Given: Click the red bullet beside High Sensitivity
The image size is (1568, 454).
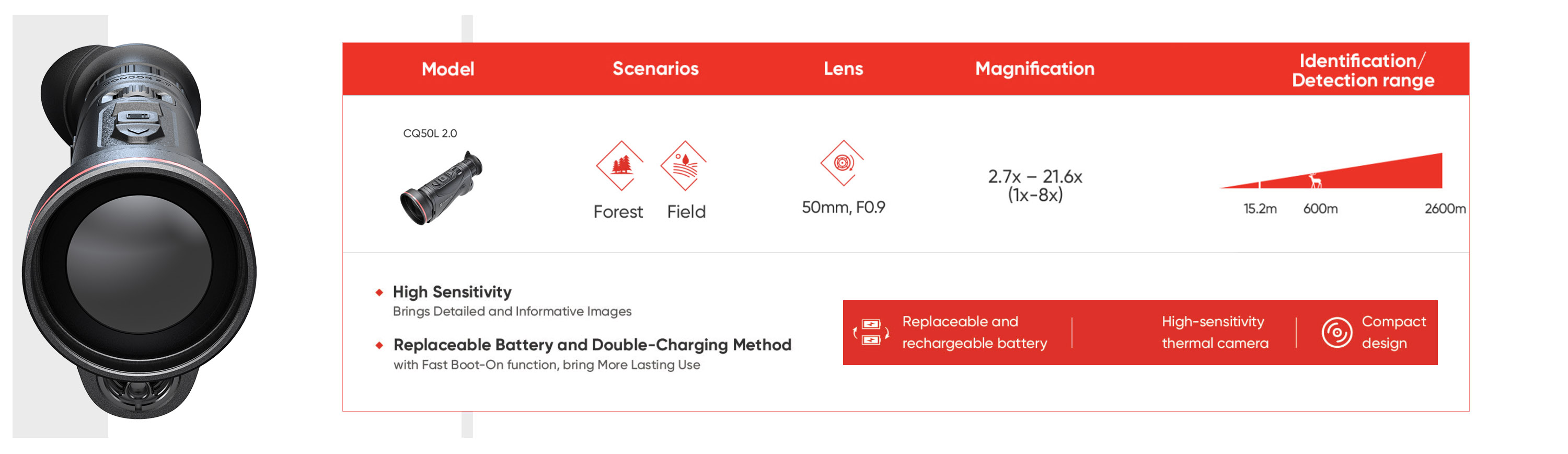Looking at the screenshot, I should click(x=379, y=292).
